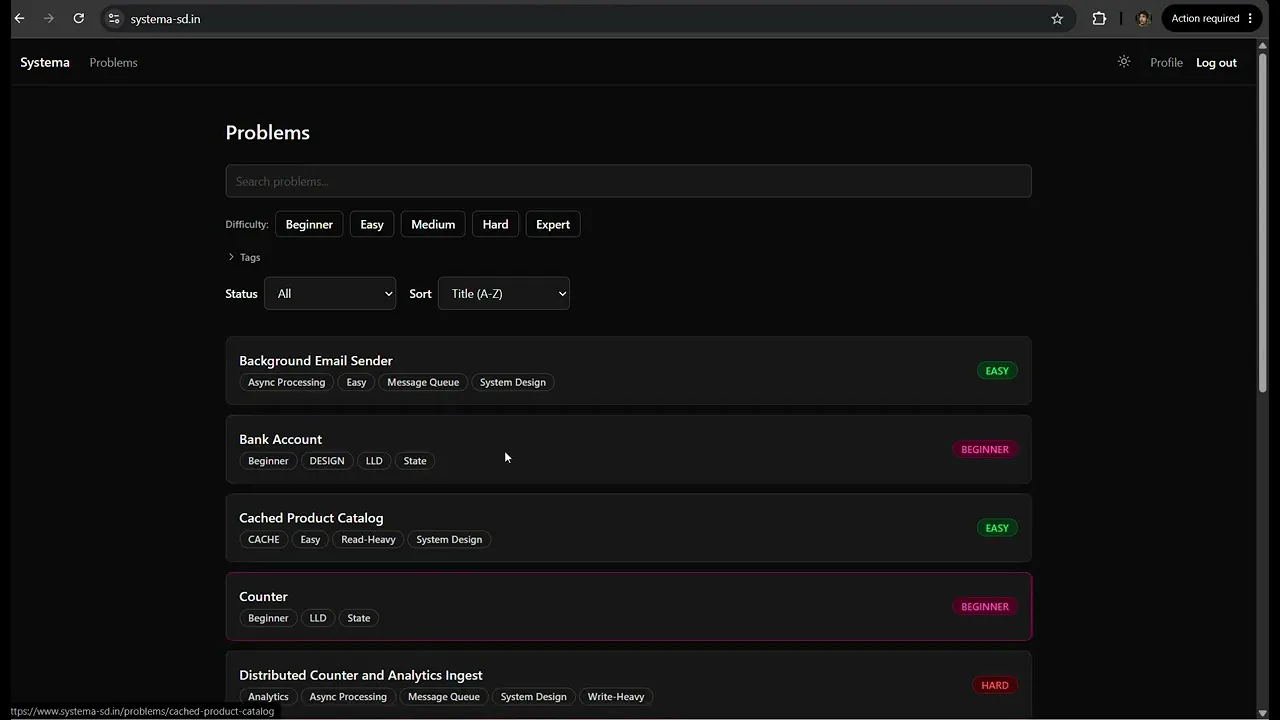Expand the Tags section
The height and width of the screenshot is (720, 1280).
click(244, 257)
